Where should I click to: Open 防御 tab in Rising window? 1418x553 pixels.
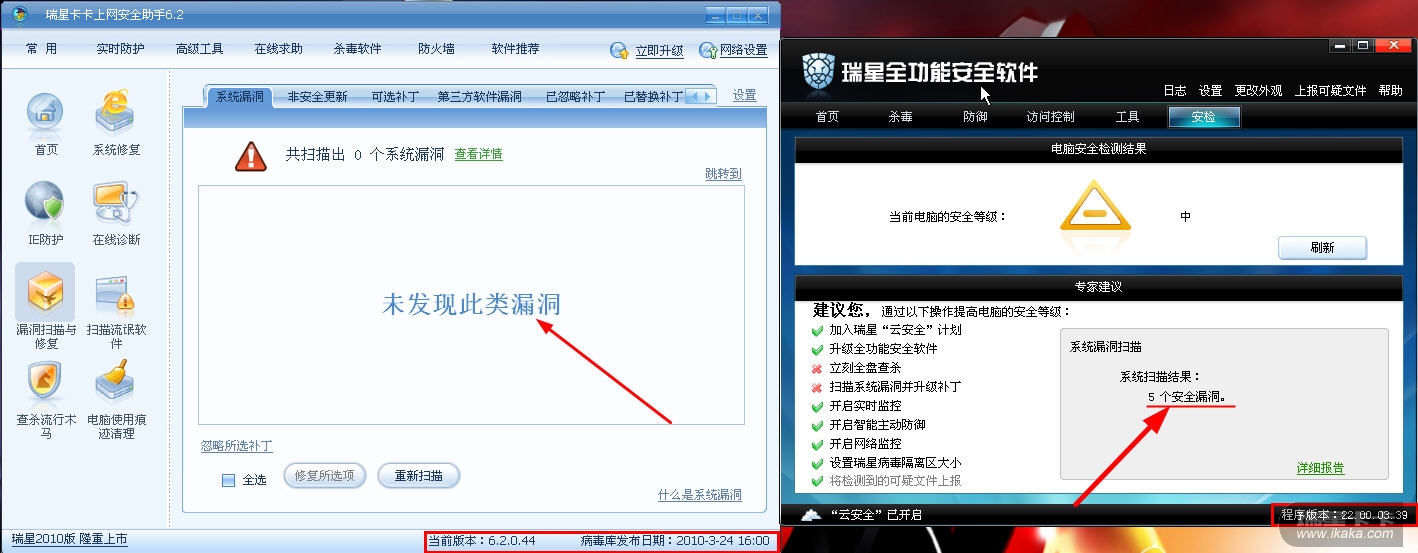pyautogui.click(x=975, y=117)
